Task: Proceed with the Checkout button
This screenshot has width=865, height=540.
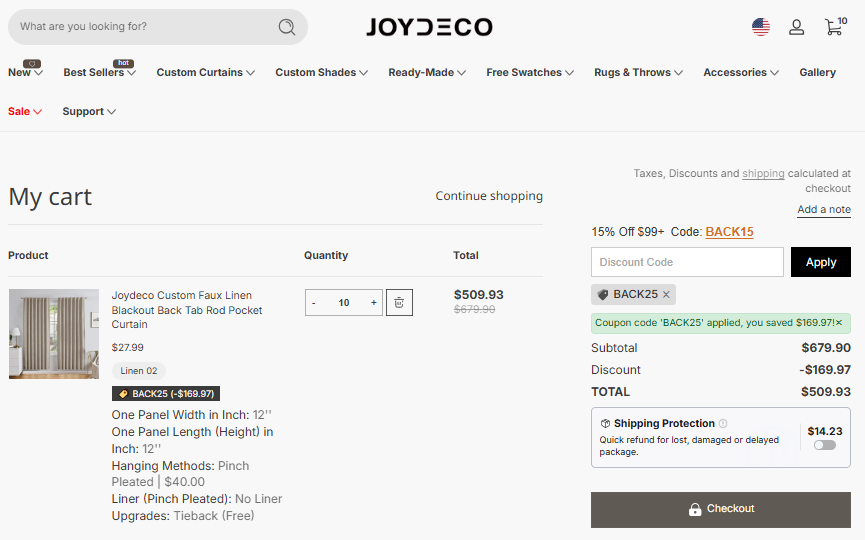Action: pos(720,509)
